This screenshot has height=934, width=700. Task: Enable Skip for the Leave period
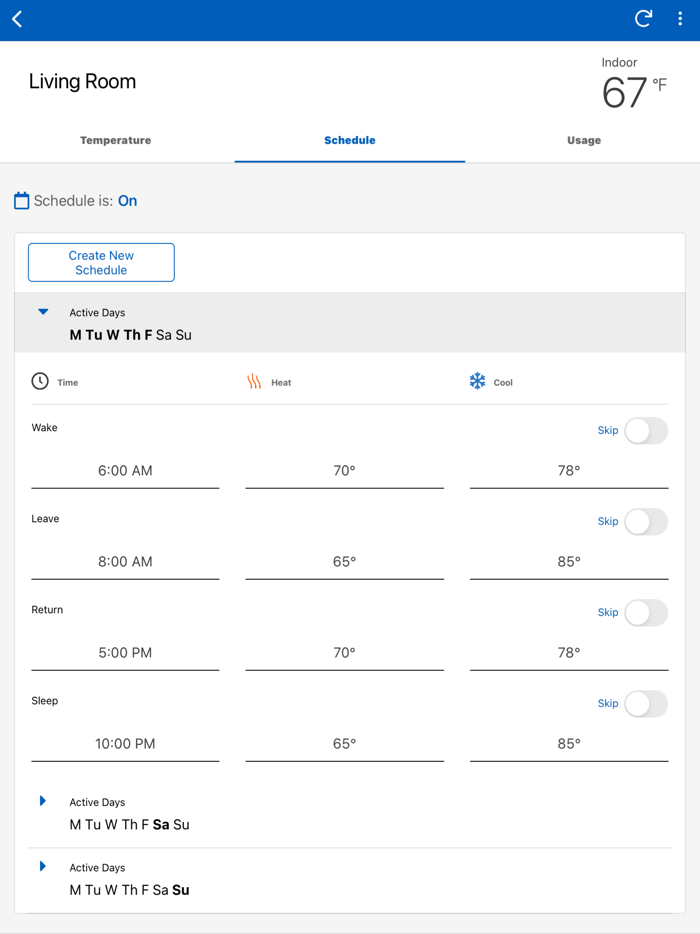[645, 522]
